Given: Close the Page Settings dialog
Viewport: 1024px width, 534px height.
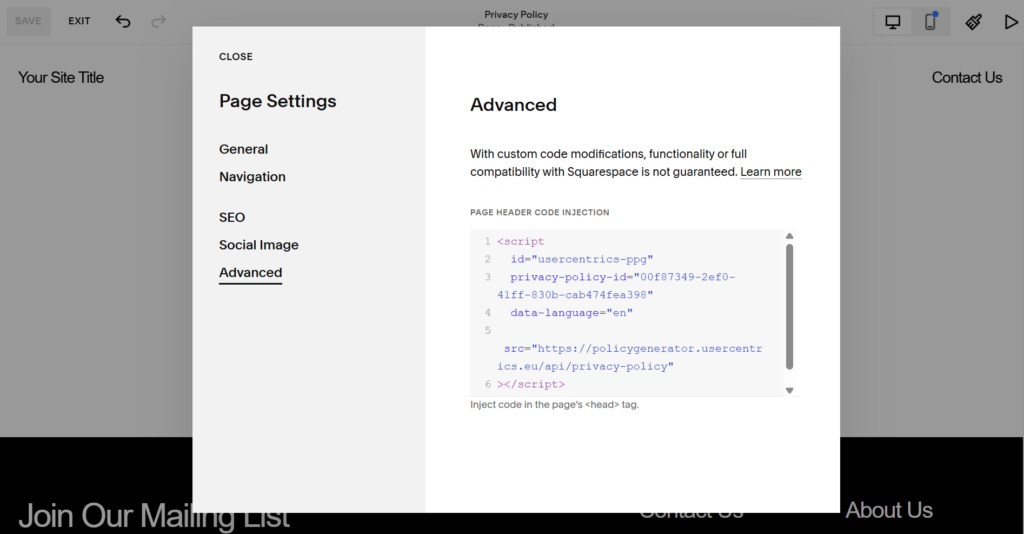Looking at the screenshot, I should coord(236,57).
